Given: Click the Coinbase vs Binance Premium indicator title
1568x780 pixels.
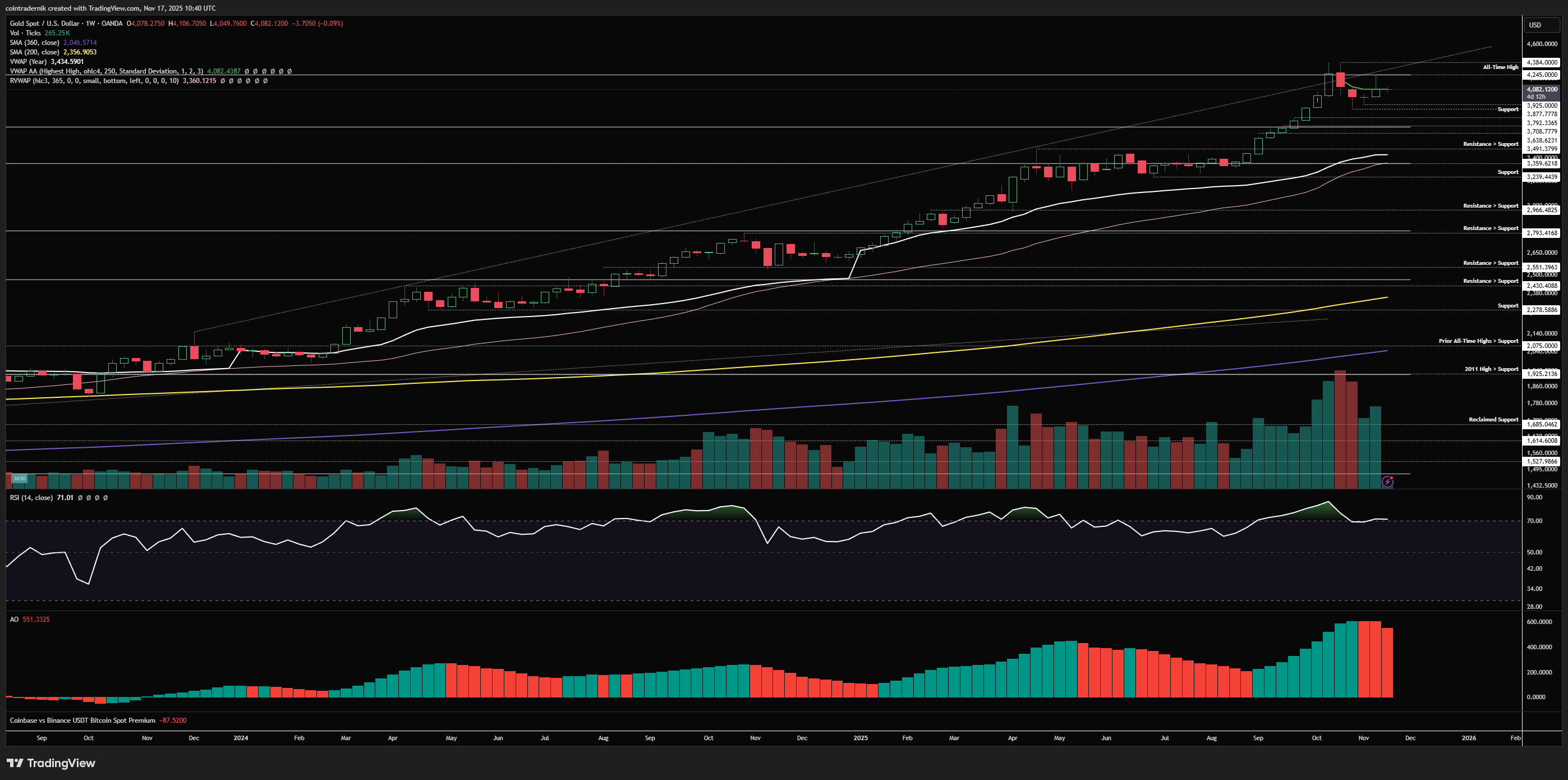Looking at the screenshot, I should pos(82,721).
